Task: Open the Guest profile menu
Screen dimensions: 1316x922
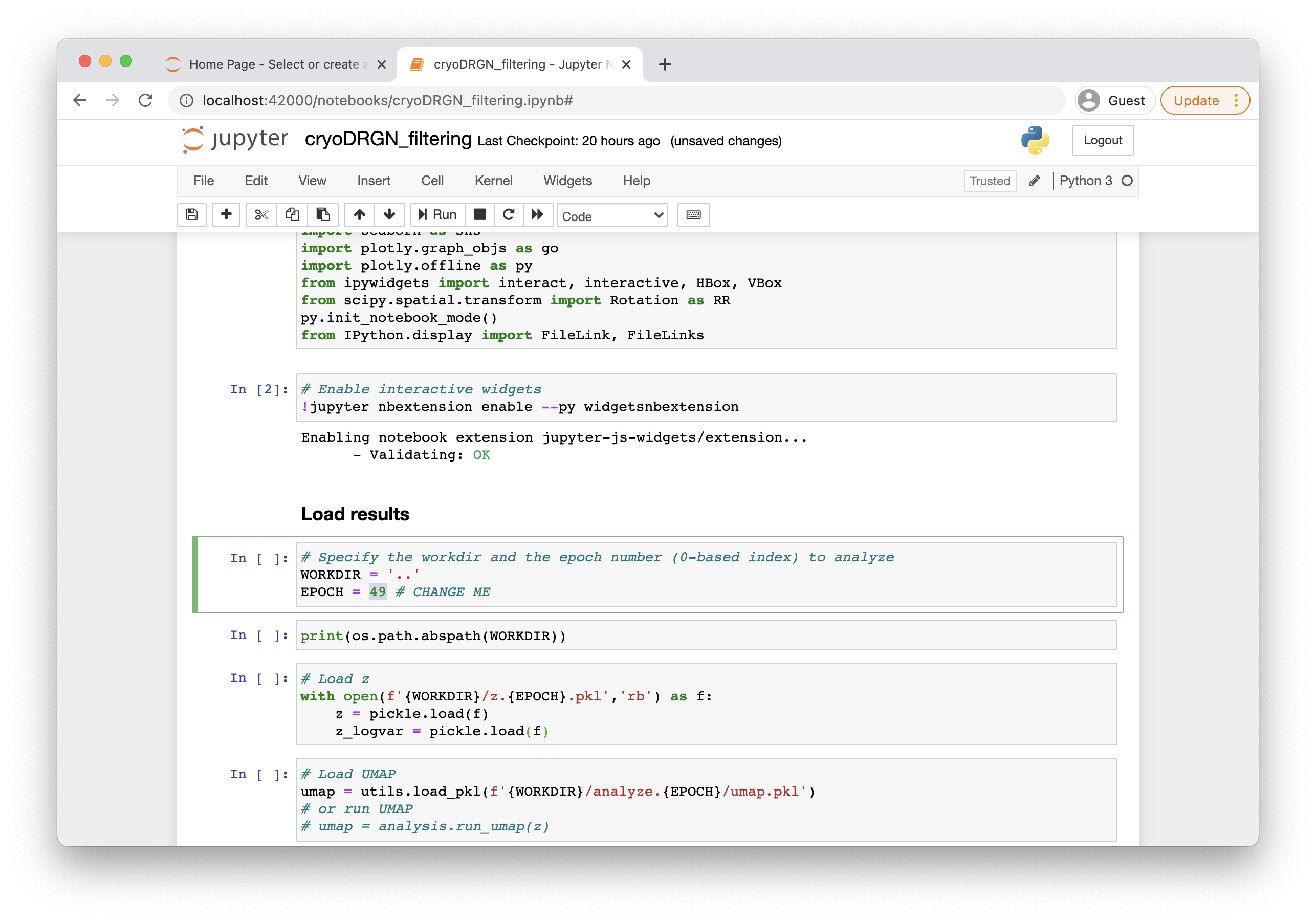Action: tap(1114, 101)
